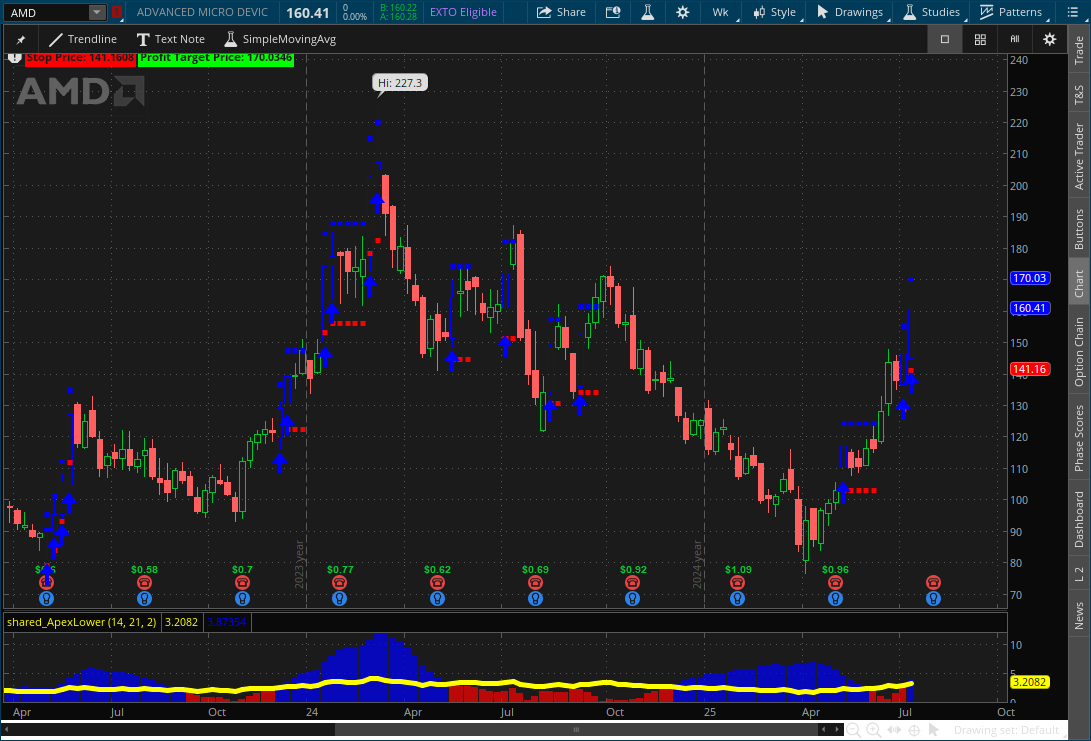Click the earnings phone icon under $0.69
The width and height of the screenshot is (1091, 741).
click(535, 582)
